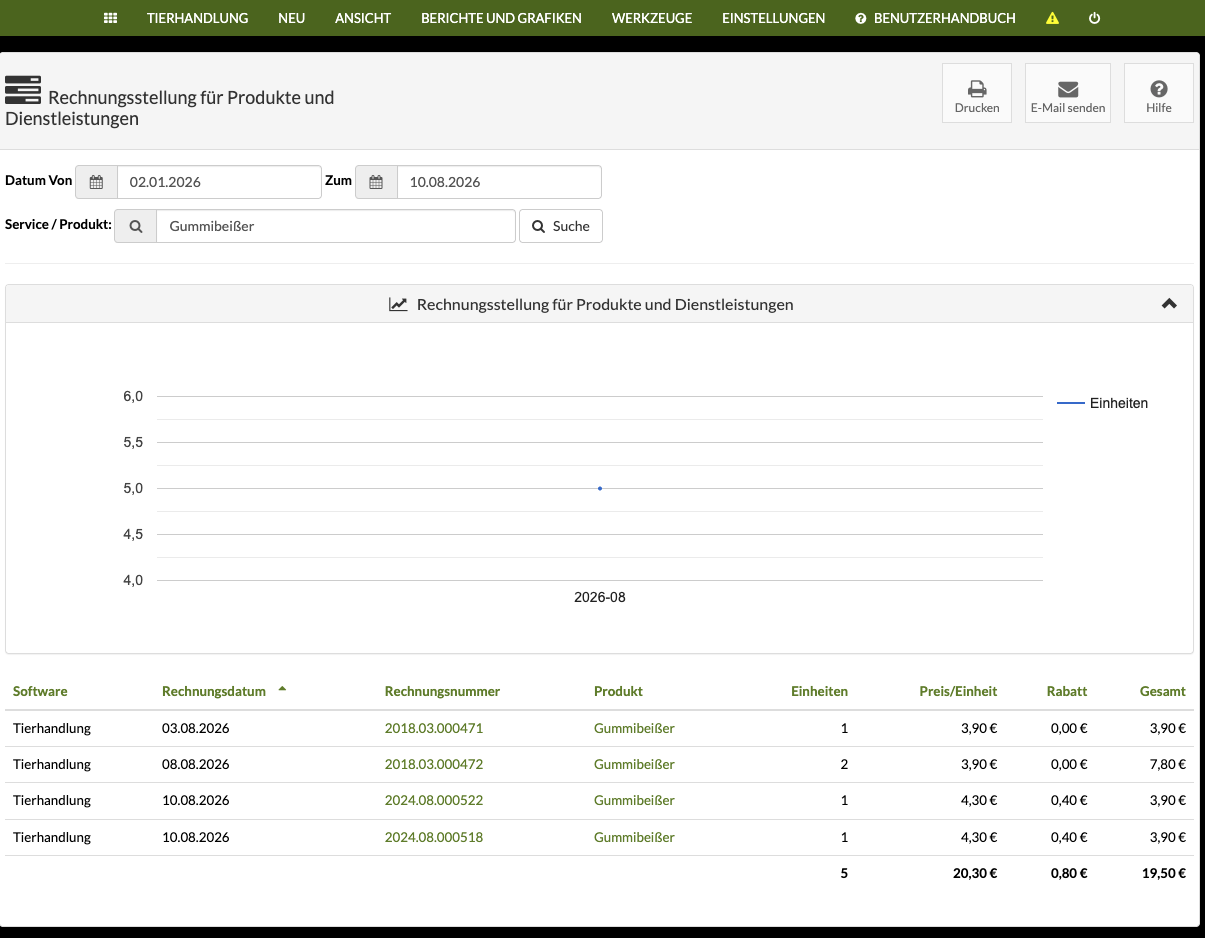
Task: Open invoice 2018.03.000471
Action: click(x=434, y=728)
